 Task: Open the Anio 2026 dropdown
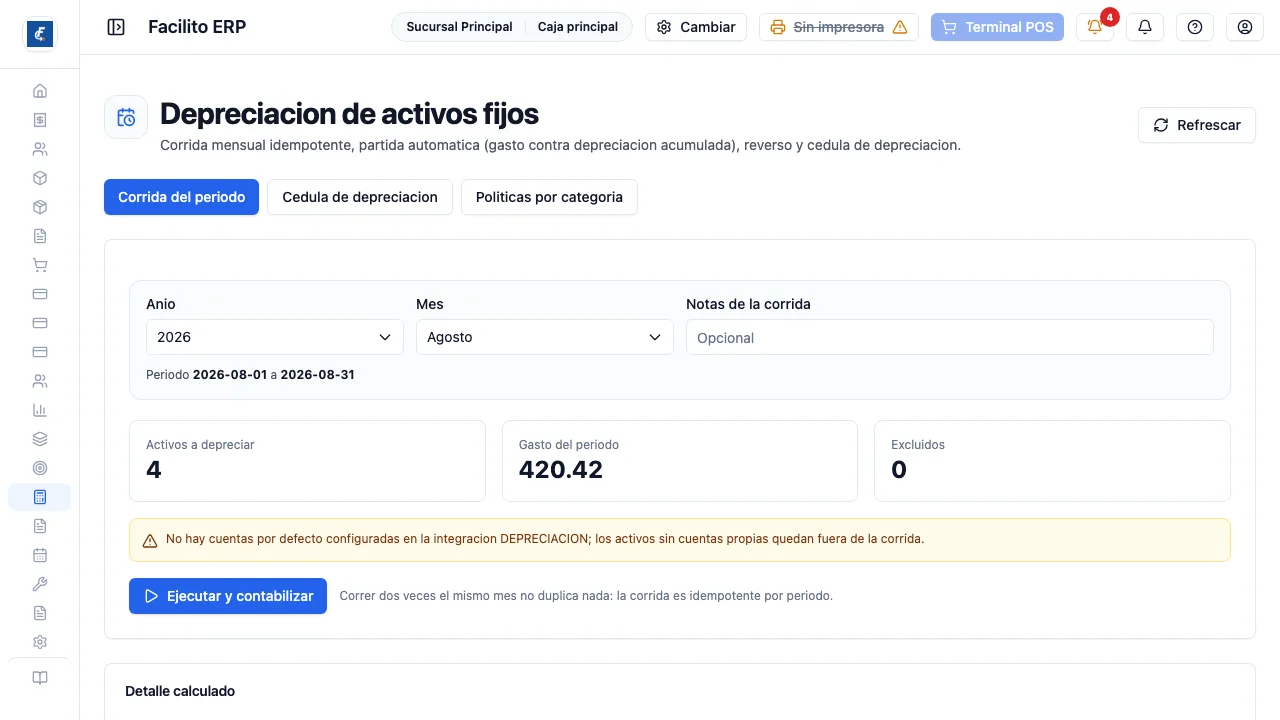(x=275, y=337)
